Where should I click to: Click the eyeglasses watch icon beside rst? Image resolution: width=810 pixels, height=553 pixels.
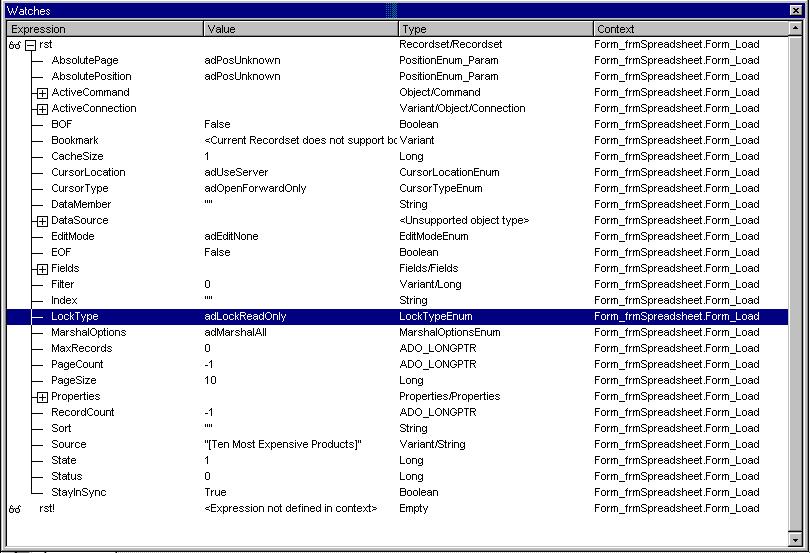point(14,45)
